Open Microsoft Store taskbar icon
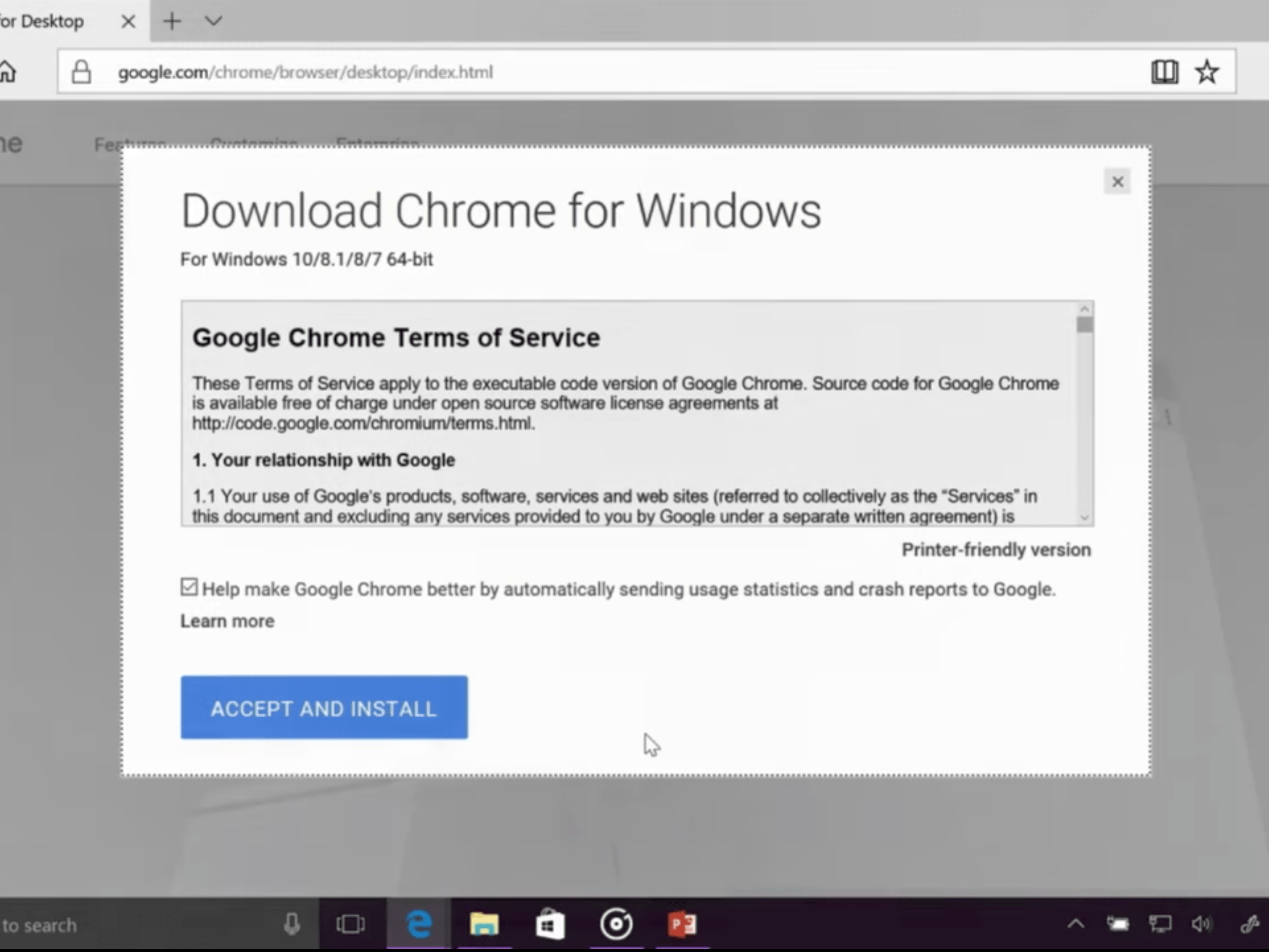Image resolution: width=1269 pixels, height=952 pixels. pos(550,924)
